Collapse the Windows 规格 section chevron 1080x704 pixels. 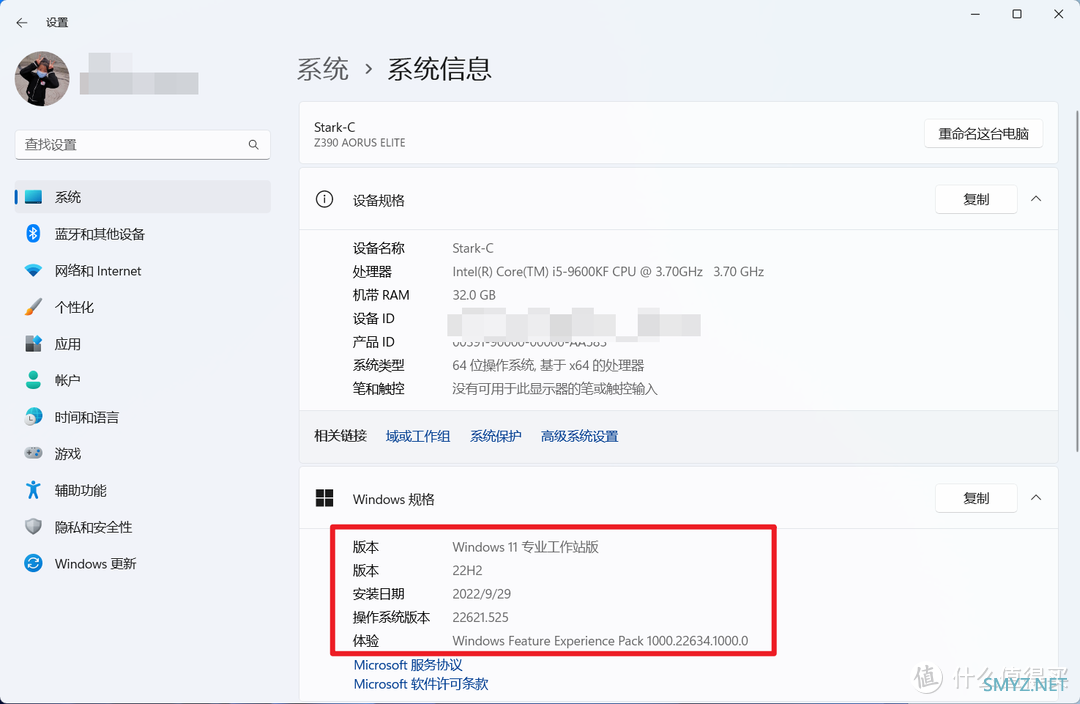click(x=1036, y=498)
